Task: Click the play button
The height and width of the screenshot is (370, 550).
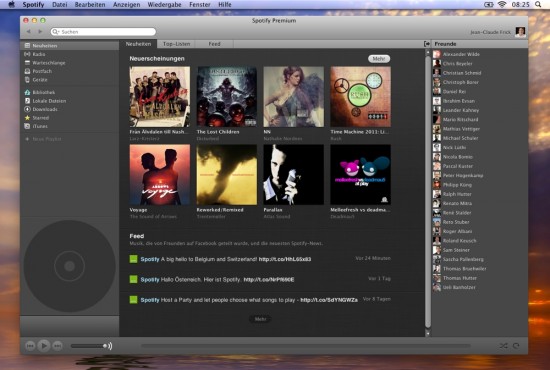Action: (x=44, y=346)
